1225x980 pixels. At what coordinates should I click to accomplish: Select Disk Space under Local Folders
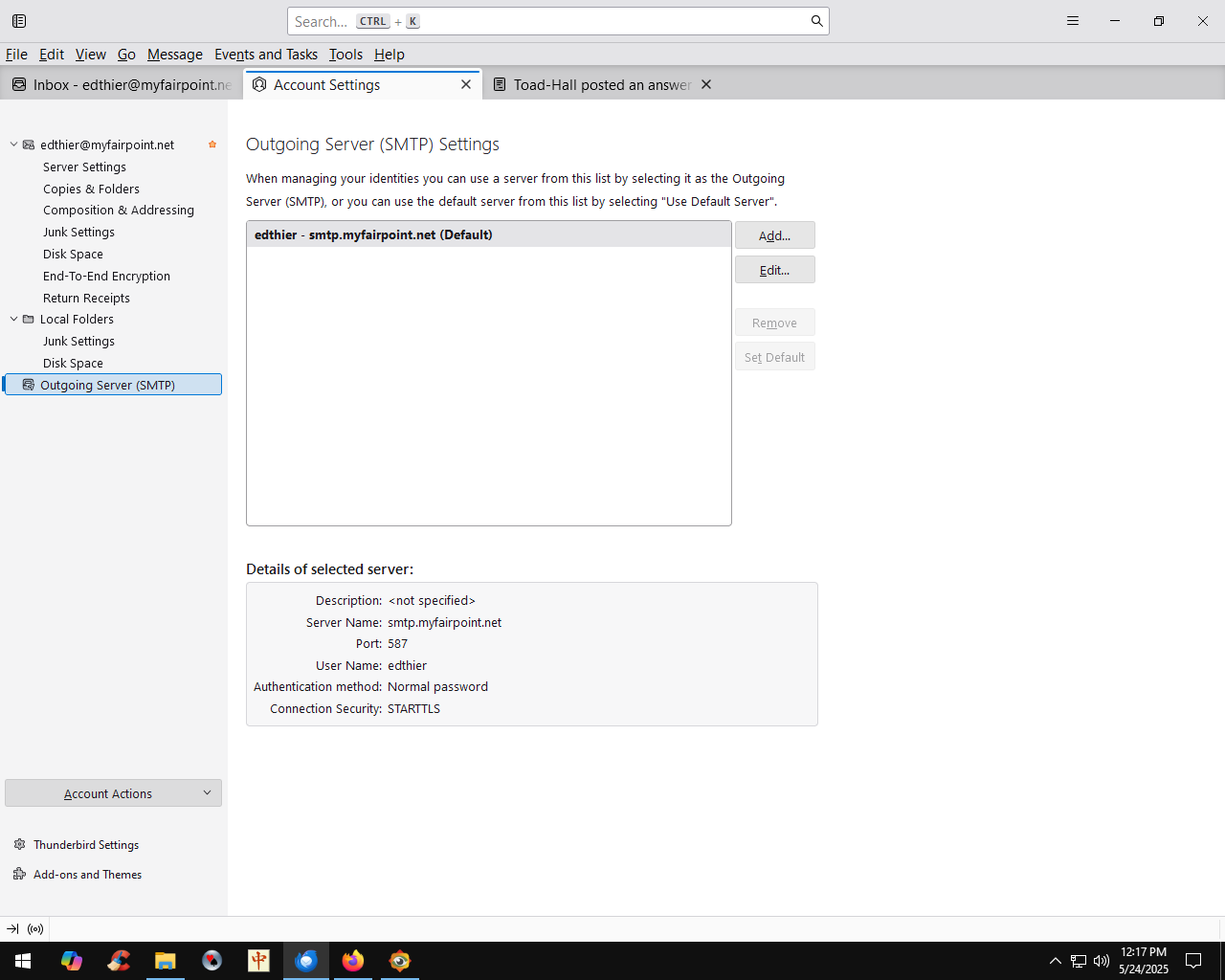pyautogui.click(x=73, y=364)
